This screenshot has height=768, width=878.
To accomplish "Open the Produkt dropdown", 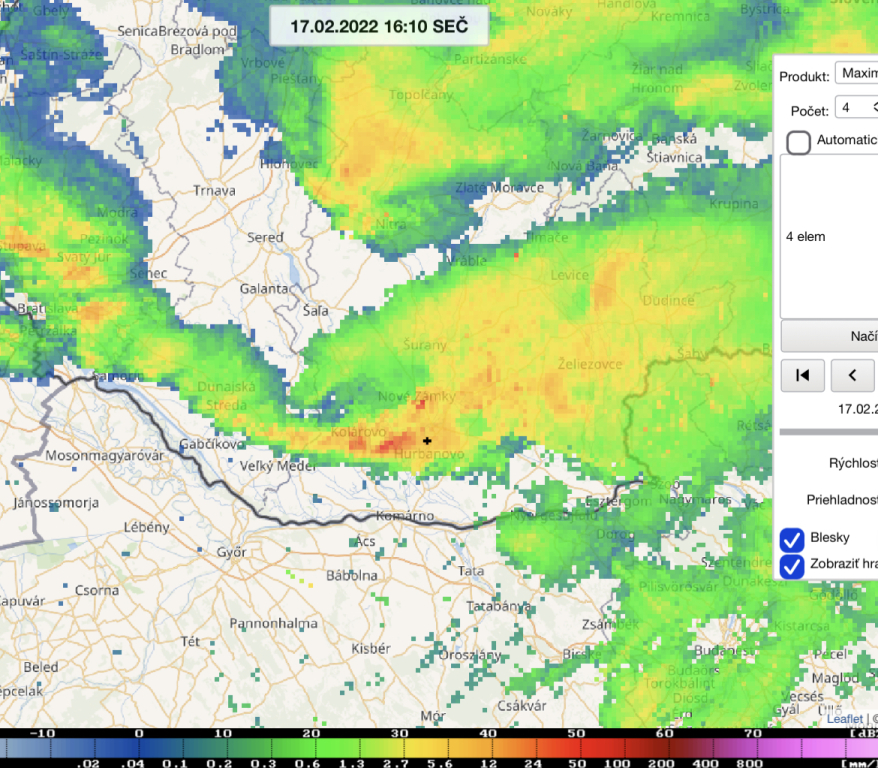I will point(856,74).
